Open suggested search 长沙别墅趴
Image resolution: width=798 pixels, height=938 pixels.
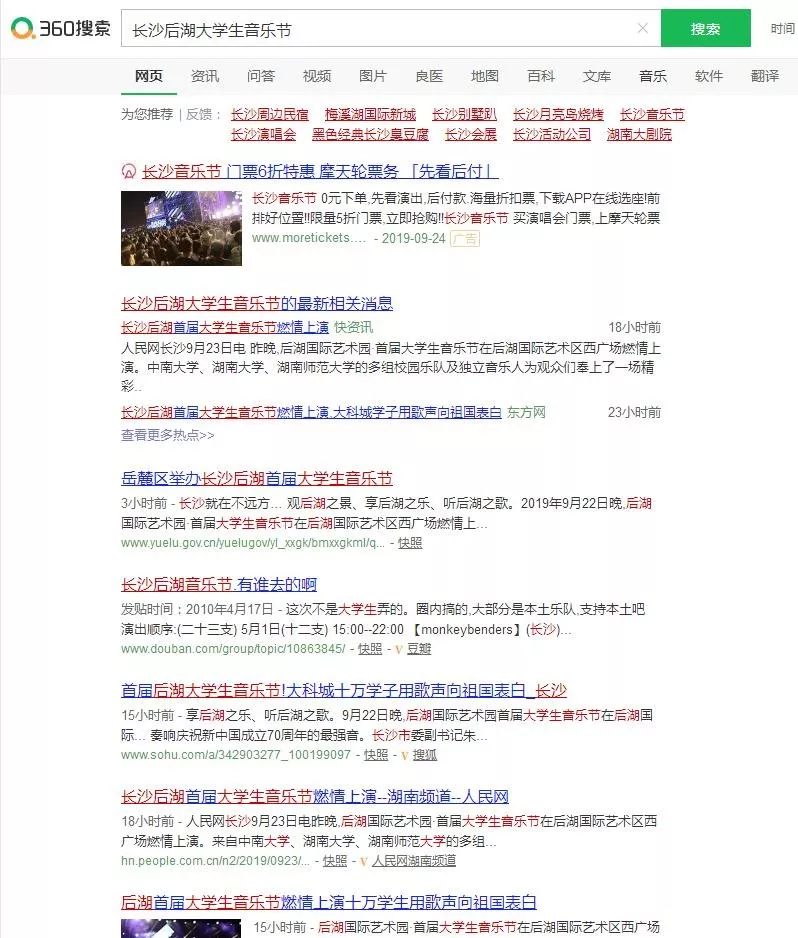(x=464, y=114)
